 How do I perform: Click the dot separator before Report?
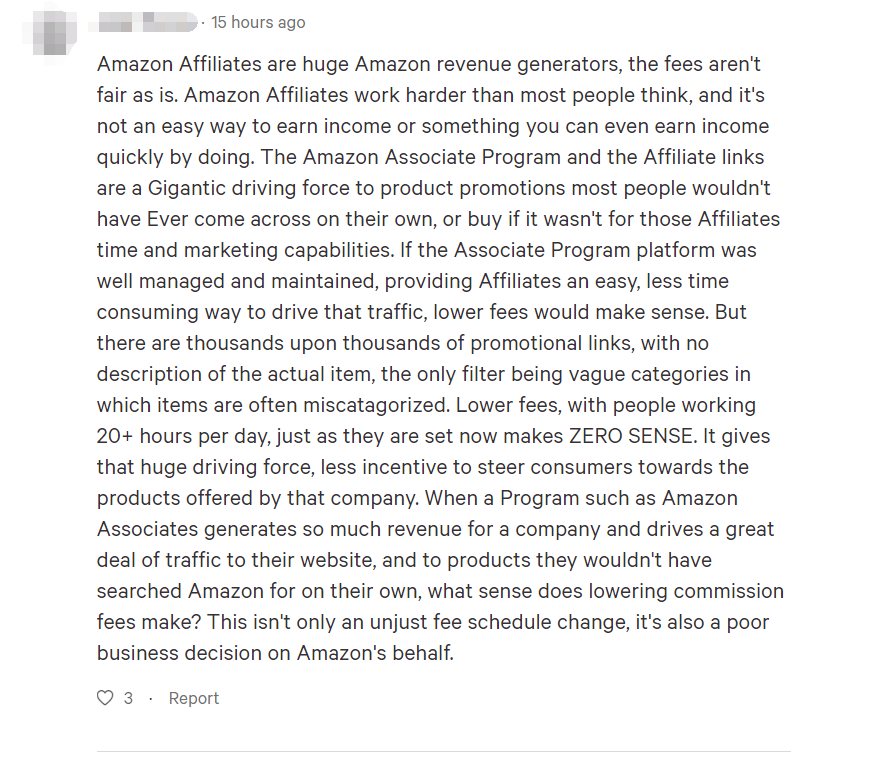coord(150,698)
